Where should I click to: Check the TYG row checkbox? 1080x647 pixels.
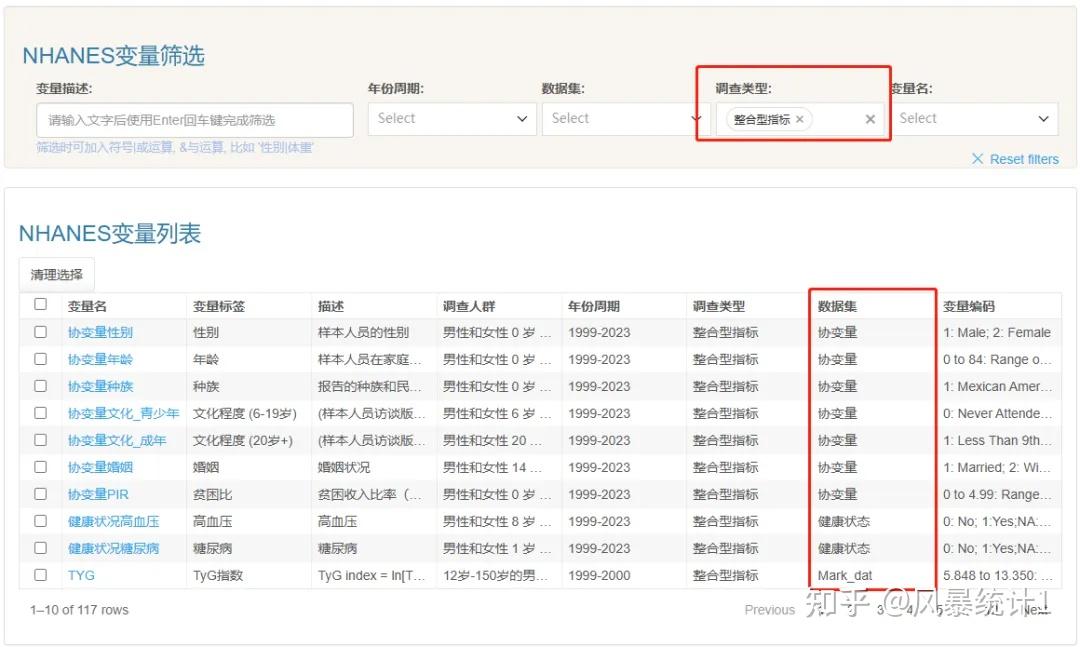40,575
